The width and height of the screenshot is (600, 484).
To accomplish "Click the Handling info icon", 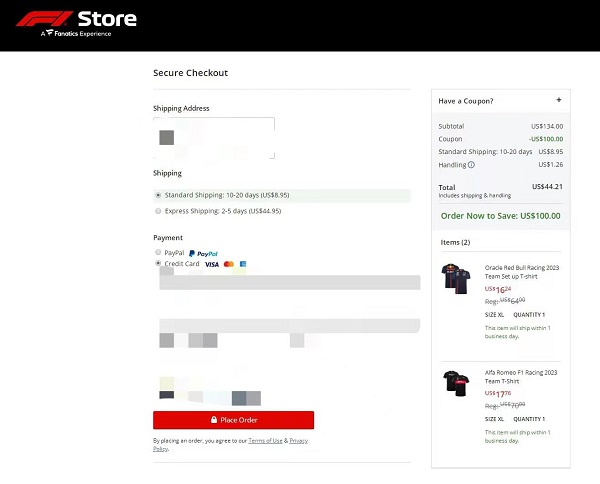I will (471, 165).
